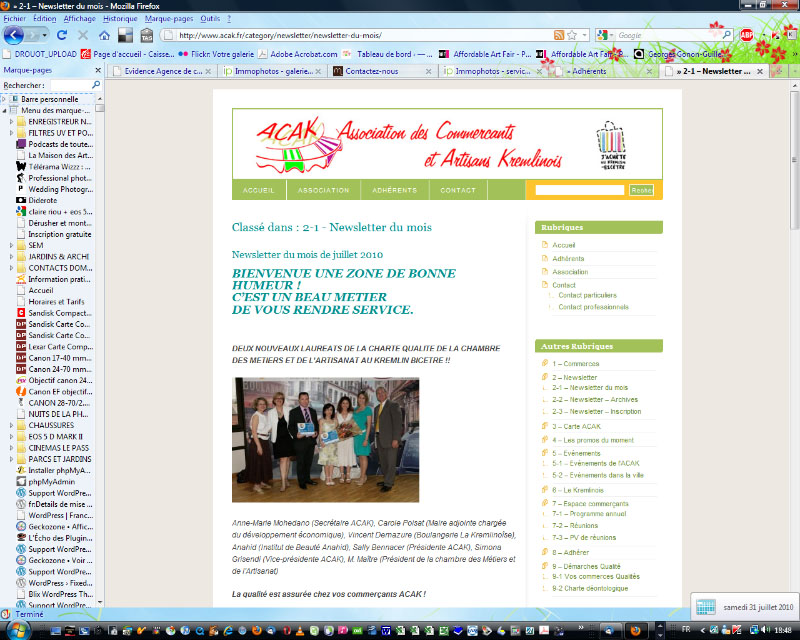Expand the SEM bookmark folder
The width and height of the screenshot is (800, 640).
coord(12,245)
